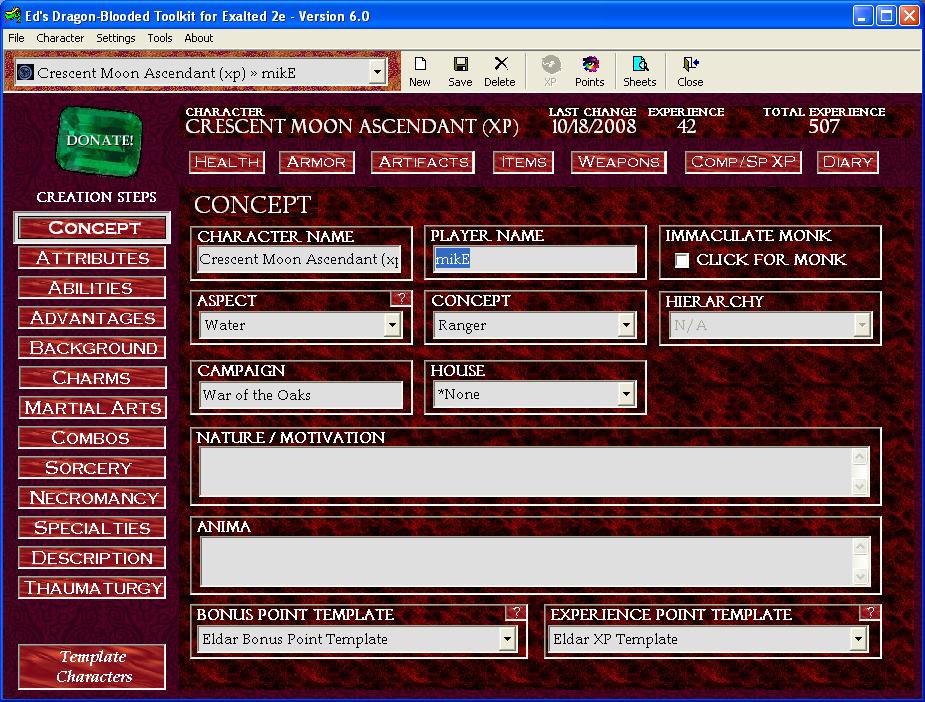Screen dimensions: 925x702
Task: Click the Campaign field War of the Oaks
Action: tap(302, 395)
